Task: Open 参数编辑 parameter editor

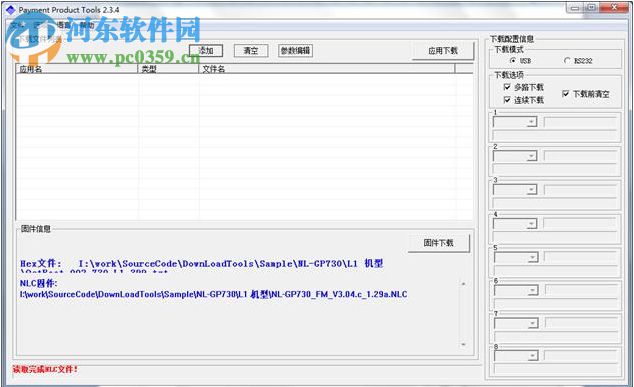Action: 295,51
